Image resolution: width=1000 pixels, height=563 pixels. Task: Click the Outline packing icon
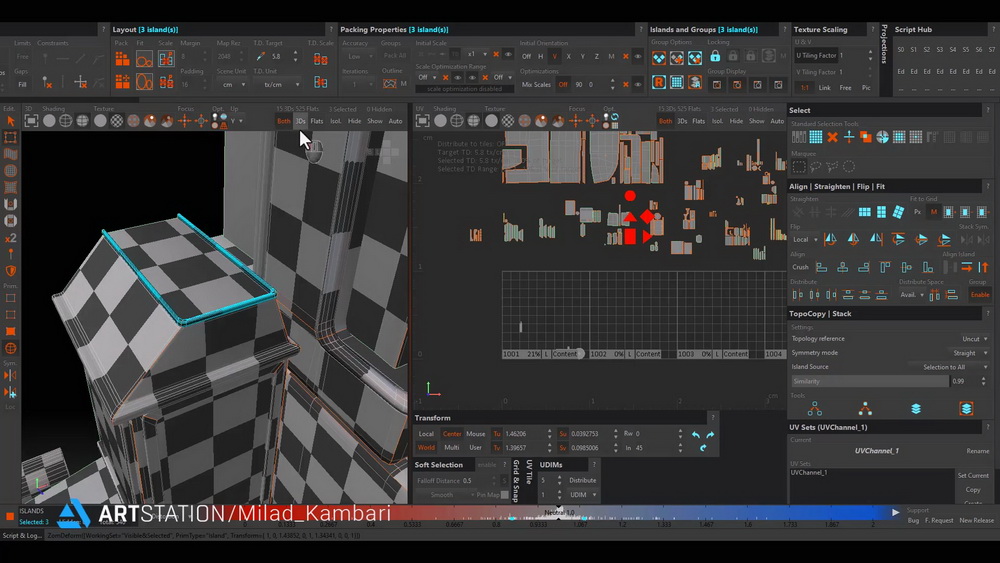(389, 84)
